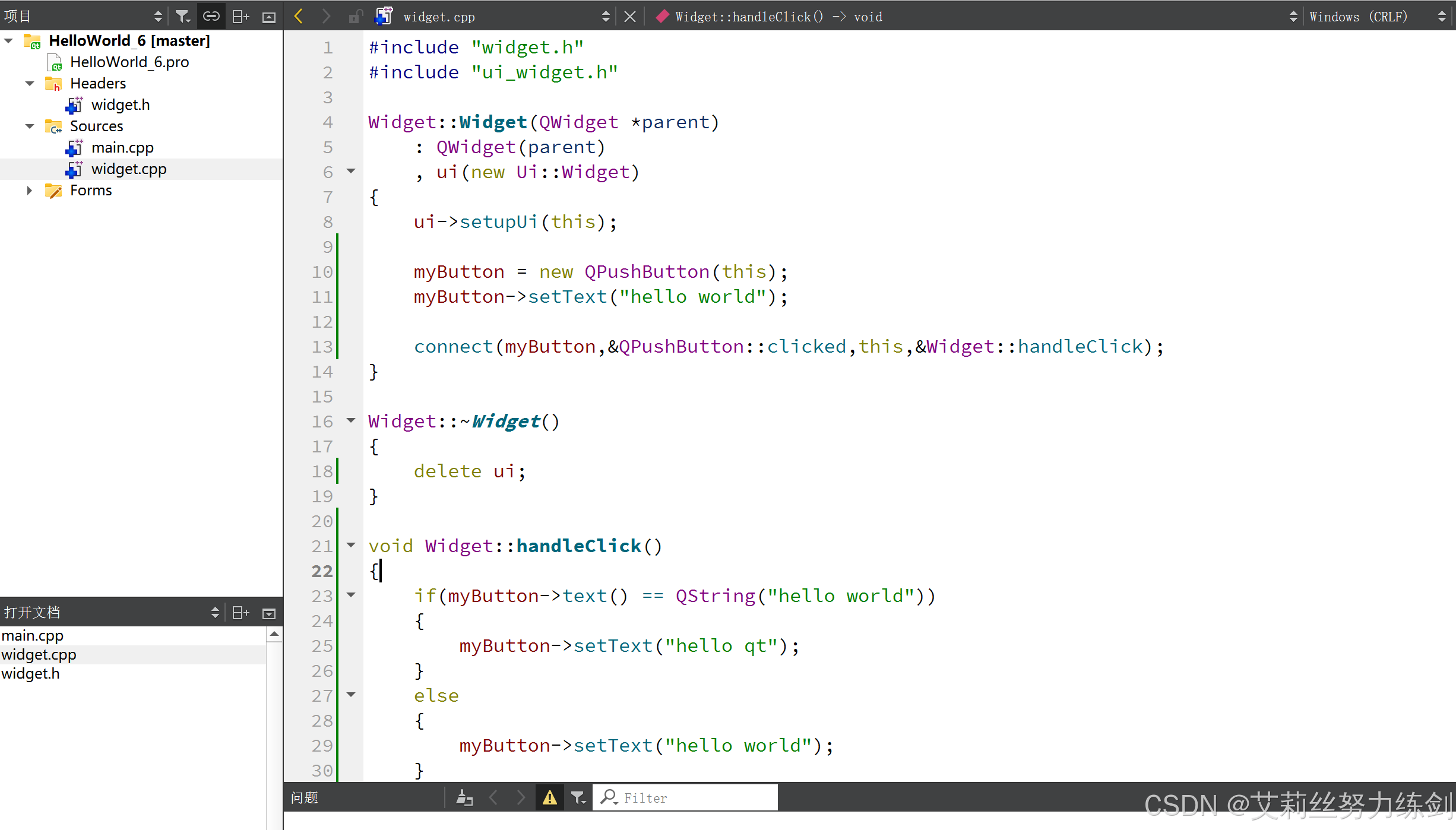
Task: Select widget.h in open documents list
Action: tap(31, 674)
